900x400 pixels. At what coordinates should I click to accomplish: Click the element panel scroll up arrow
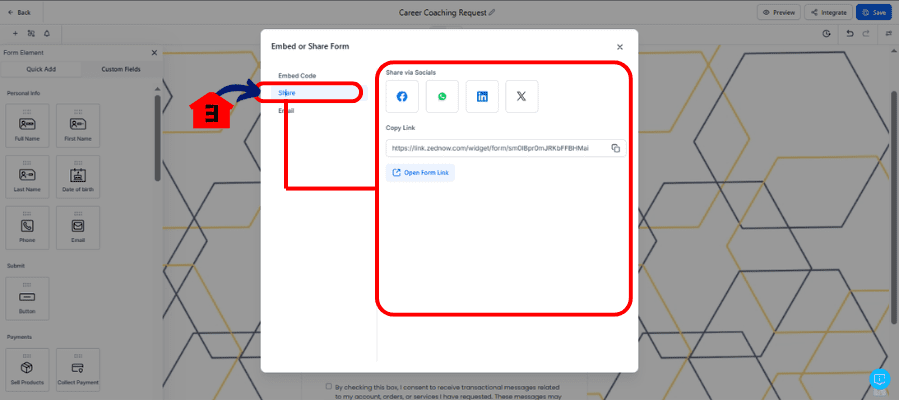point(157,89)
